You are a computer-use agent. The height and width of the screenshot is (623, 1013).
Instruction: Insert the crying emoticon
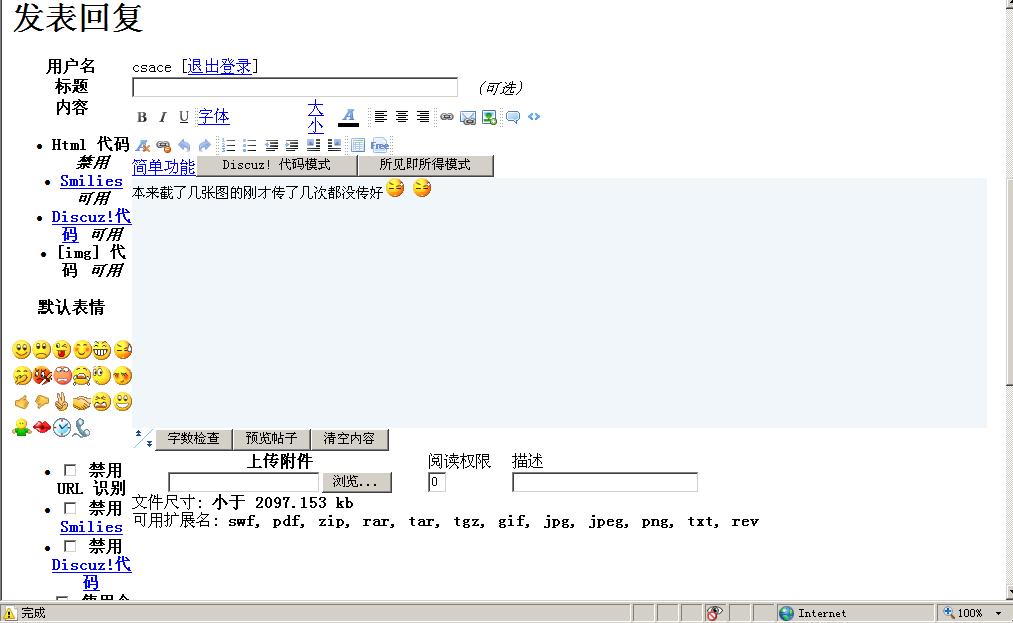[x=81, y=375]
